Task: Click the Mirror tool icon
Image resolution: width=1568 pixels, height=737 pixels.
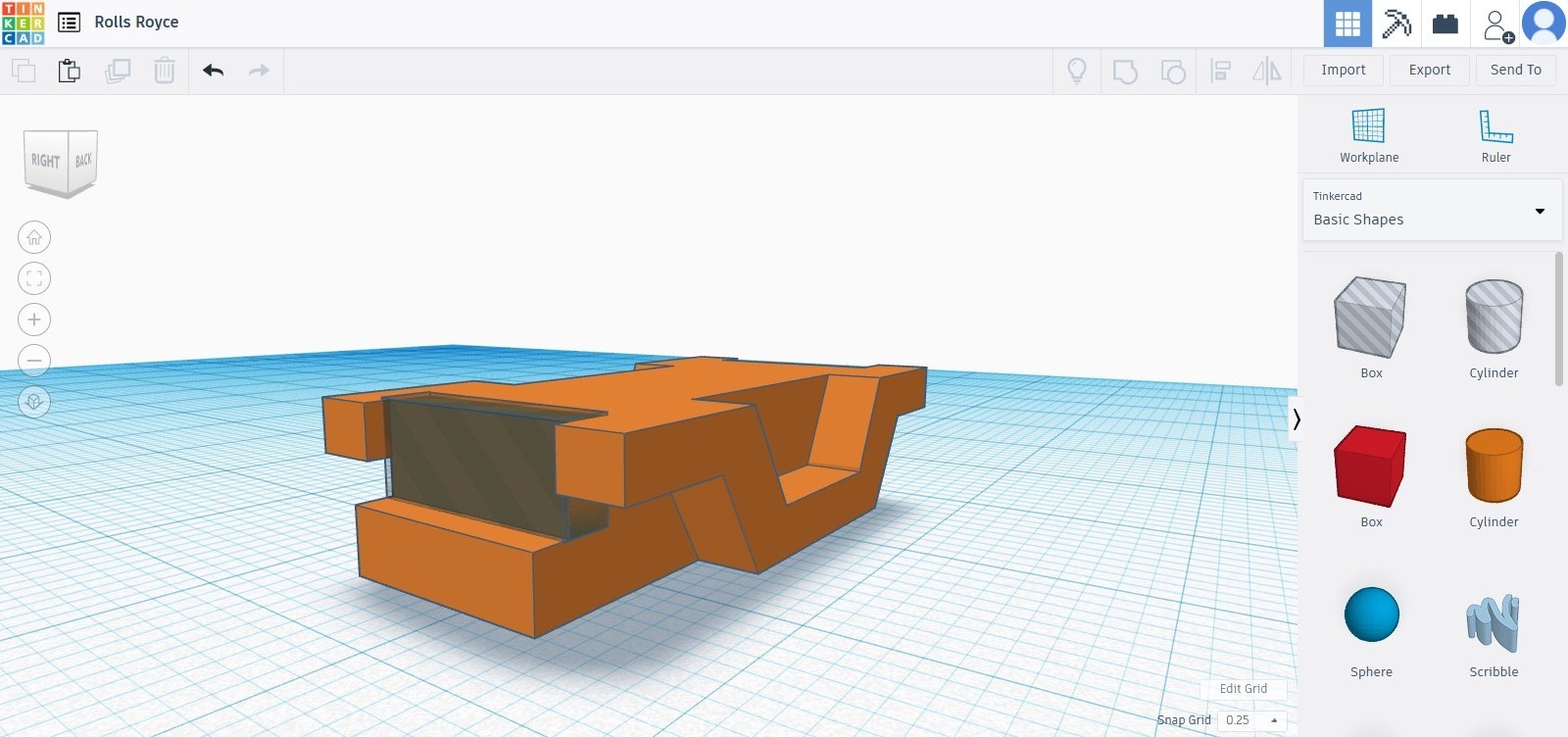Action: point(1267,71)
